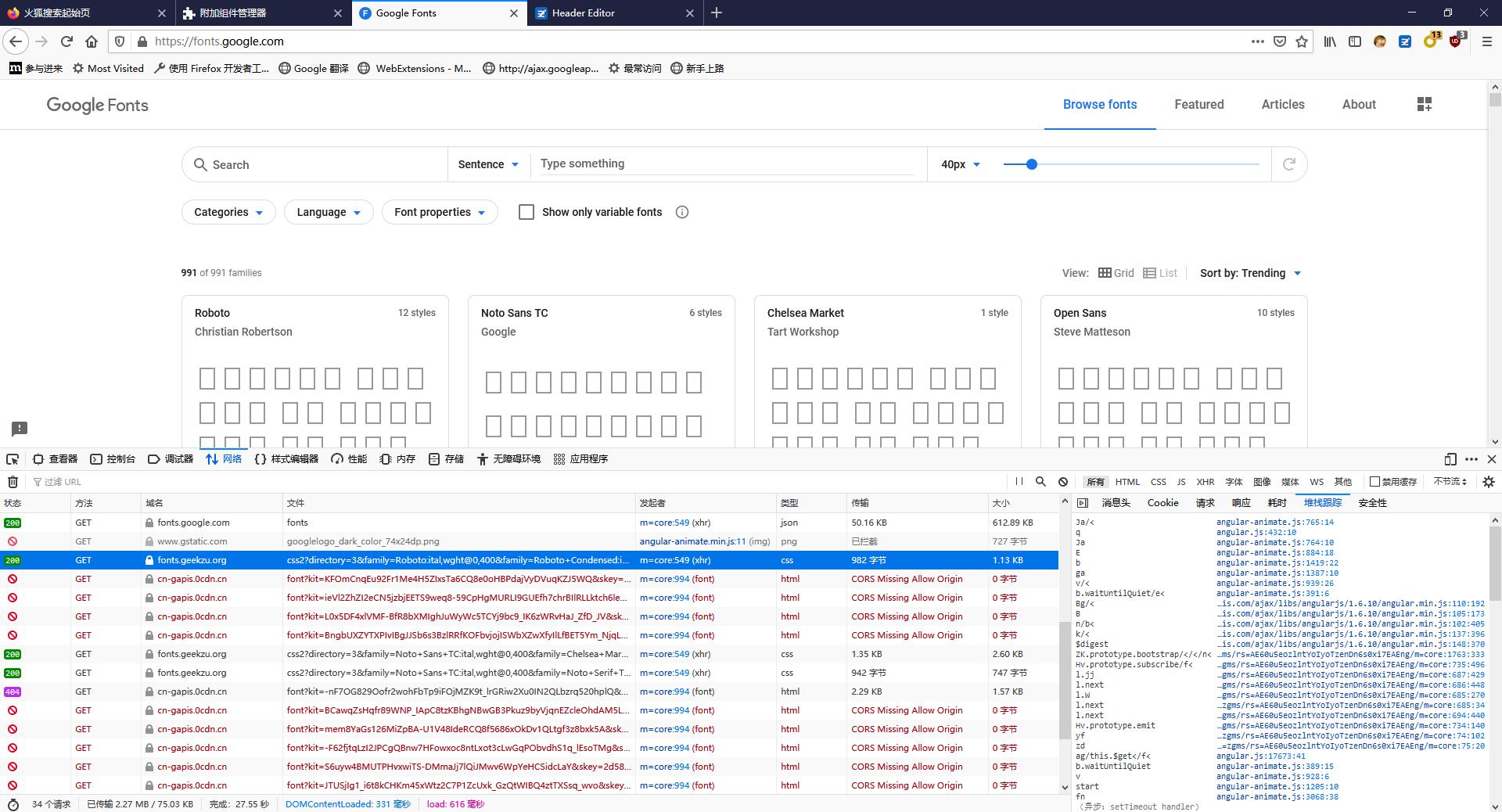The width and height of the screenshot is (1502, 812).
Task: Toggle responsive design mode icon
Action: (1450, 459)
